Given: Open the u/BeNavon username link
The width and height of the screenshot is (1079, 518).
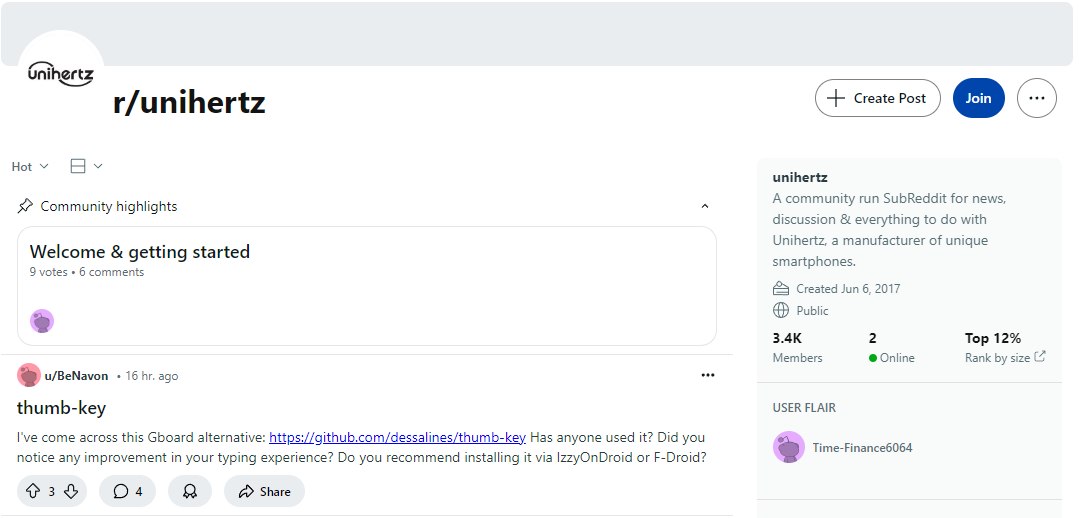Looking at the screenshot, I should pyautogui.click(x=77, y=376).
